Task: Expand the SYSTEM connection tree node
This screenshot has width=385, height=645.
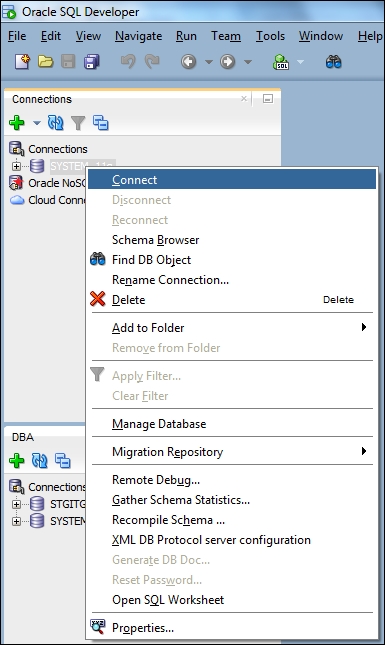Action: pyautogui.click(x=16, y=166)
